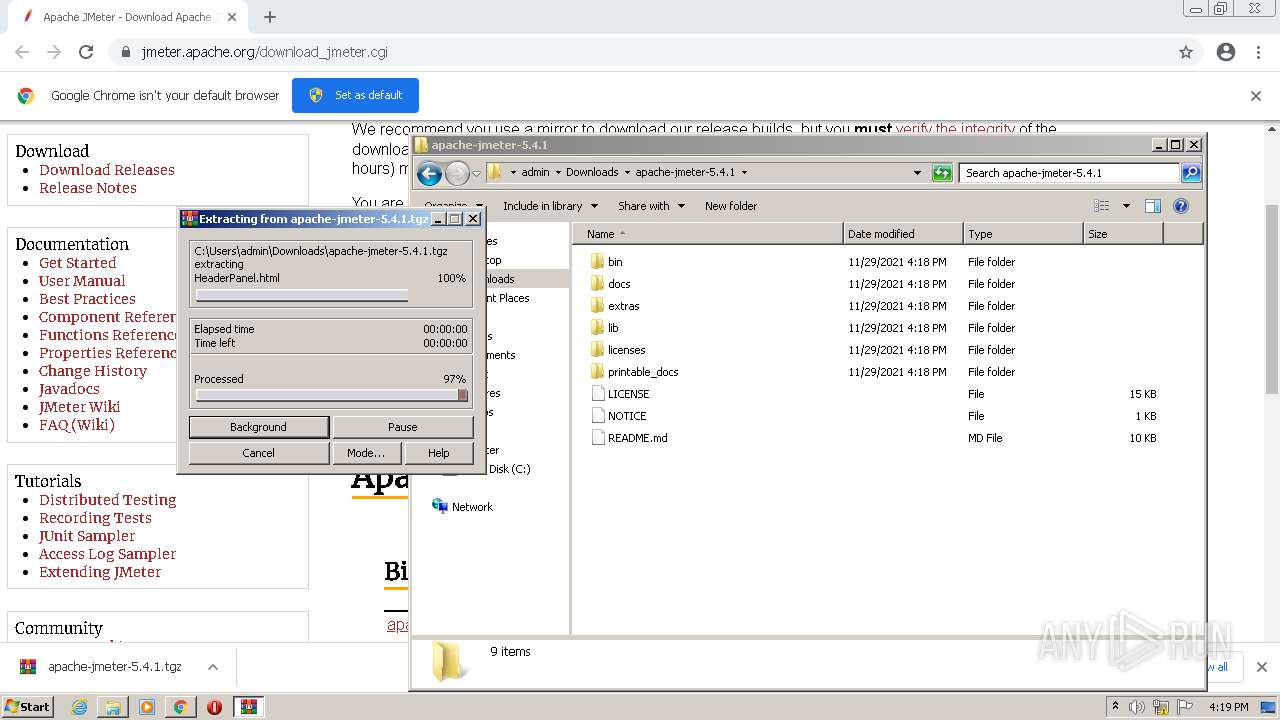
Task: Close Chrome downloads shelf
Action: (x=1261, y=667)
